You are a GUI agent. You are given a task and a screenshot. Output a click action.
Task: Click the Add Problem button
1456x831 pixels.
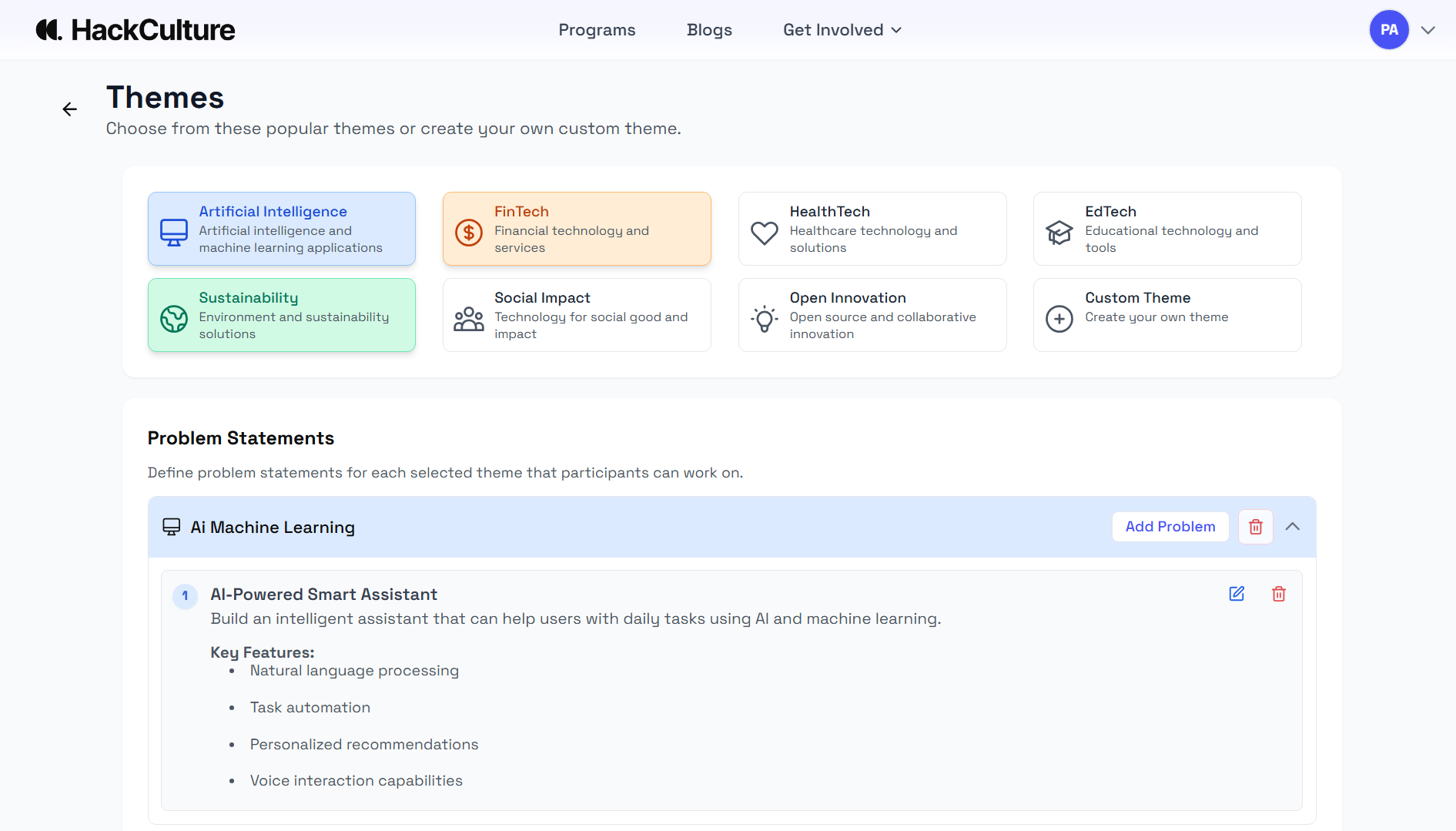(1170, 527)
